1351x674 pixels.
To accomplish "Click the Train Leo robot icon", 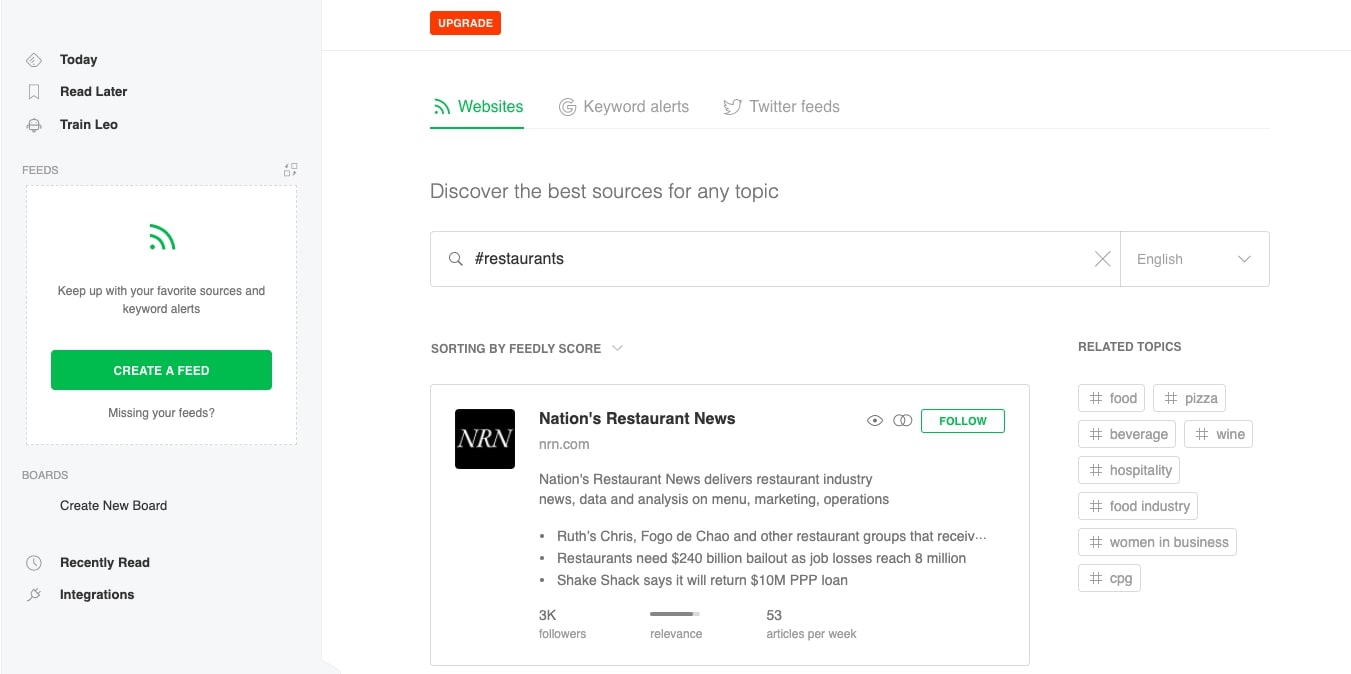I will [x=34, y=124].
